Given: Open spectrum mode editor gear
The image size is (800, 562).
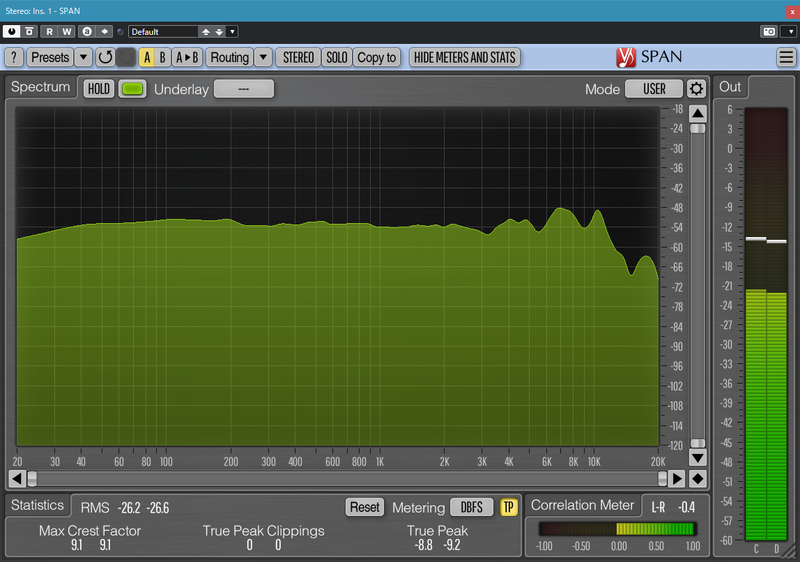Looking at the screenshot, I should (696, 89).
